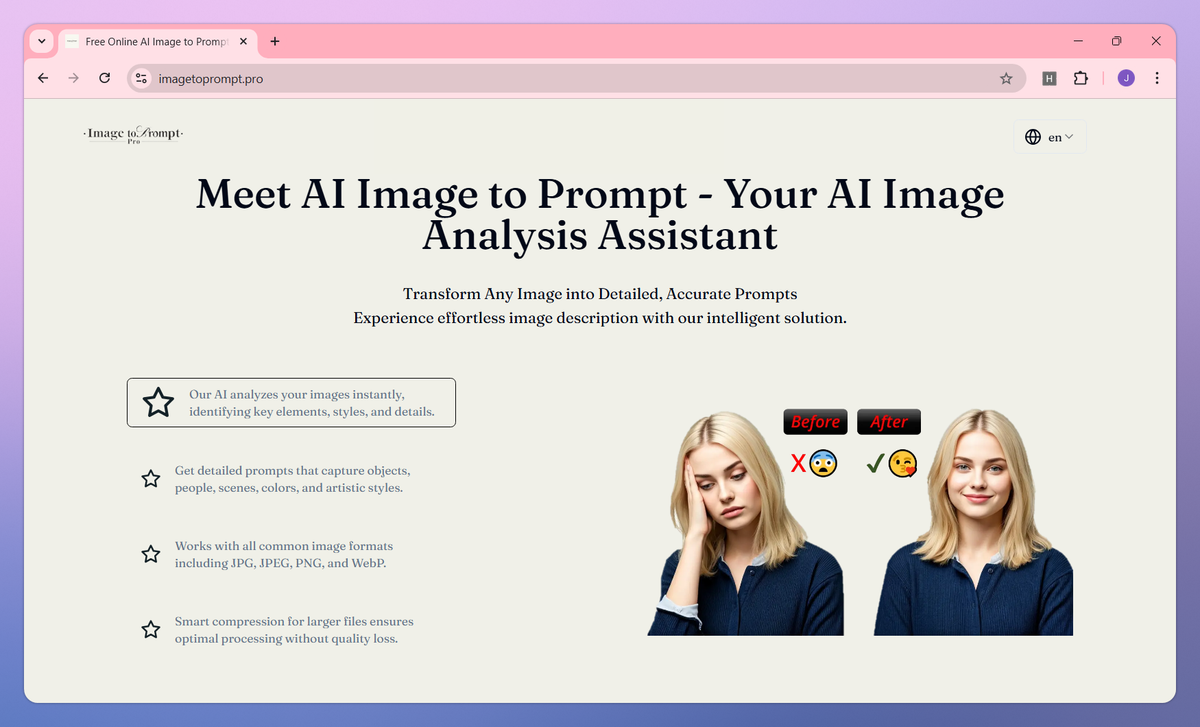The height and width of the screenshot is (727, 1200).
Task: Bookmark the page with the star icon
Action: point(1006,77)
